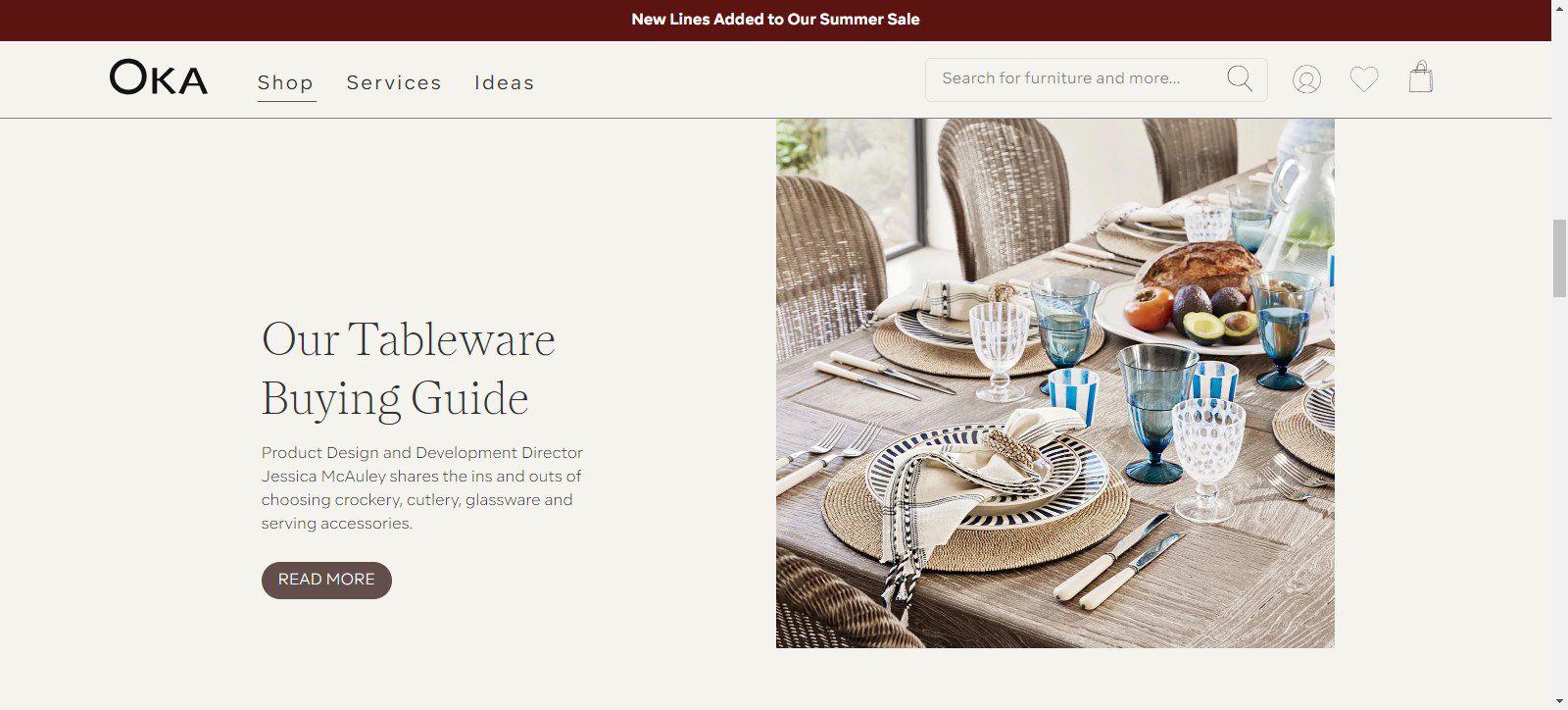Click the Our Tableware Buying Guide heading
Viewport: 1568px width, 710px height.
pyautogui.click(x=408, y=369)
